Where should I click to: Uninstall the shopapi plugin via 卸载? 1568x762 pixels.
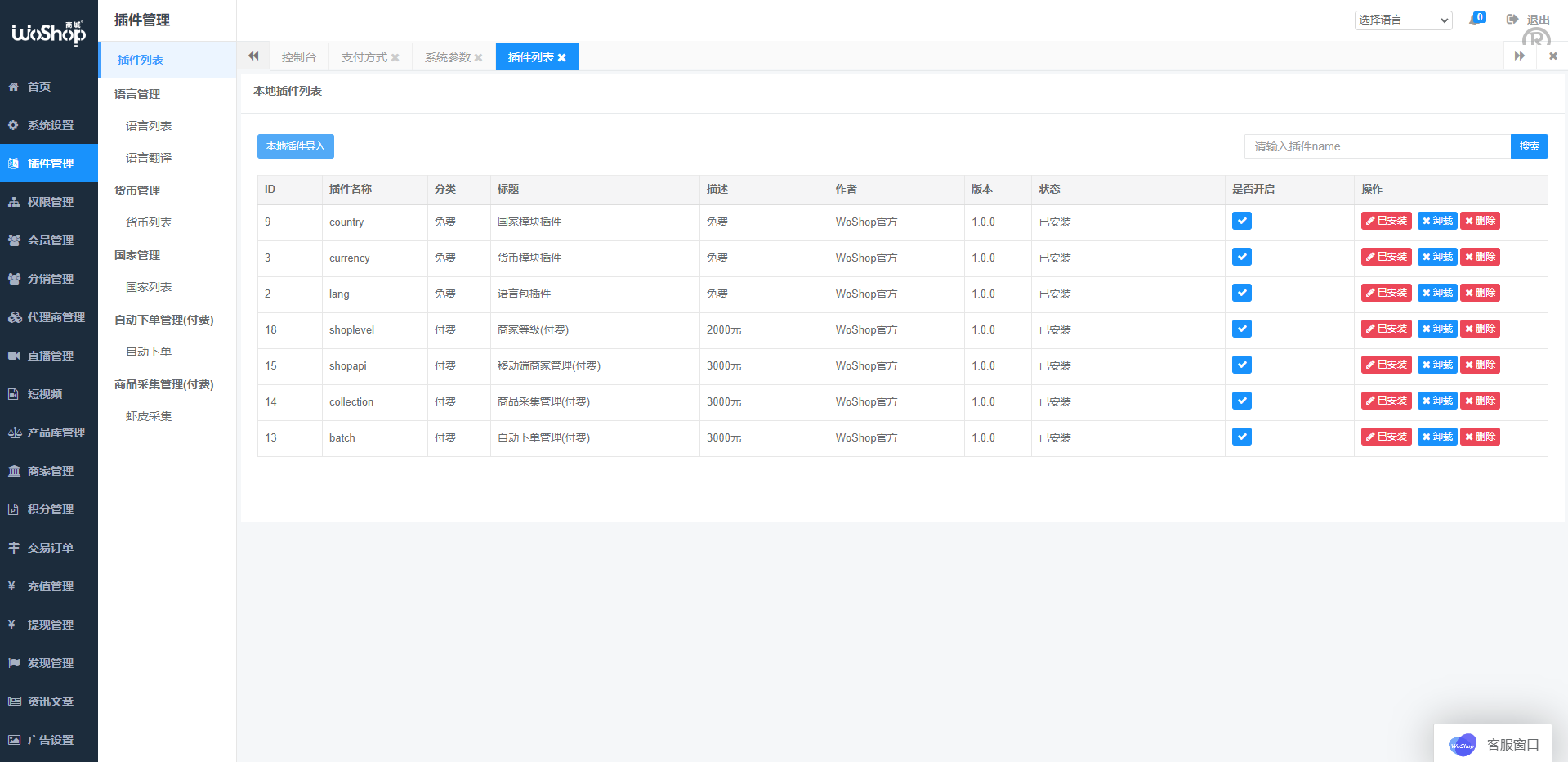1436,365
